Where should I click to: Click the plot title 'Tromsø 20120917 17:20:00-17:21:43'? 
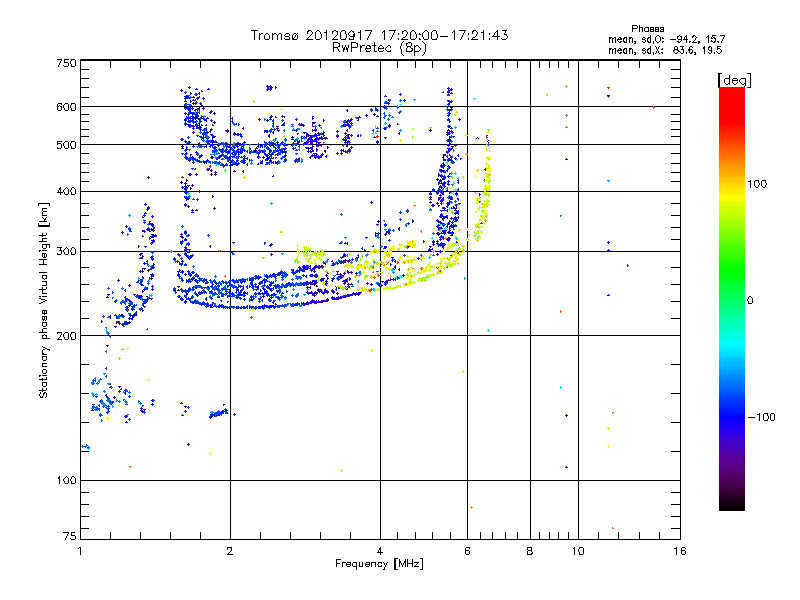(x=379, y=35)
